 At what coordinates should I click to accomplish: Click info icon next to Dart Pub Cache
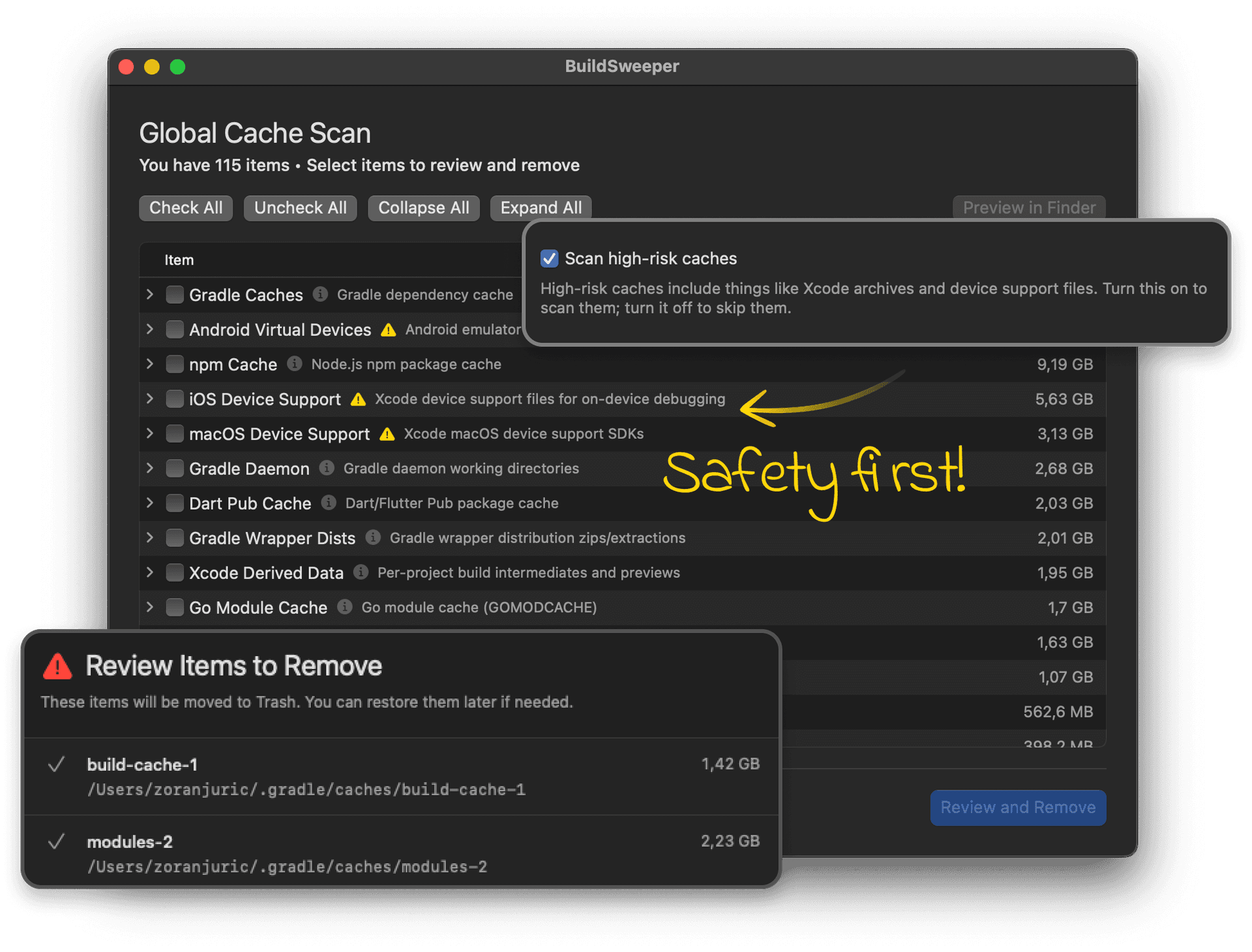pyautogui.click(x=329, y=503)
